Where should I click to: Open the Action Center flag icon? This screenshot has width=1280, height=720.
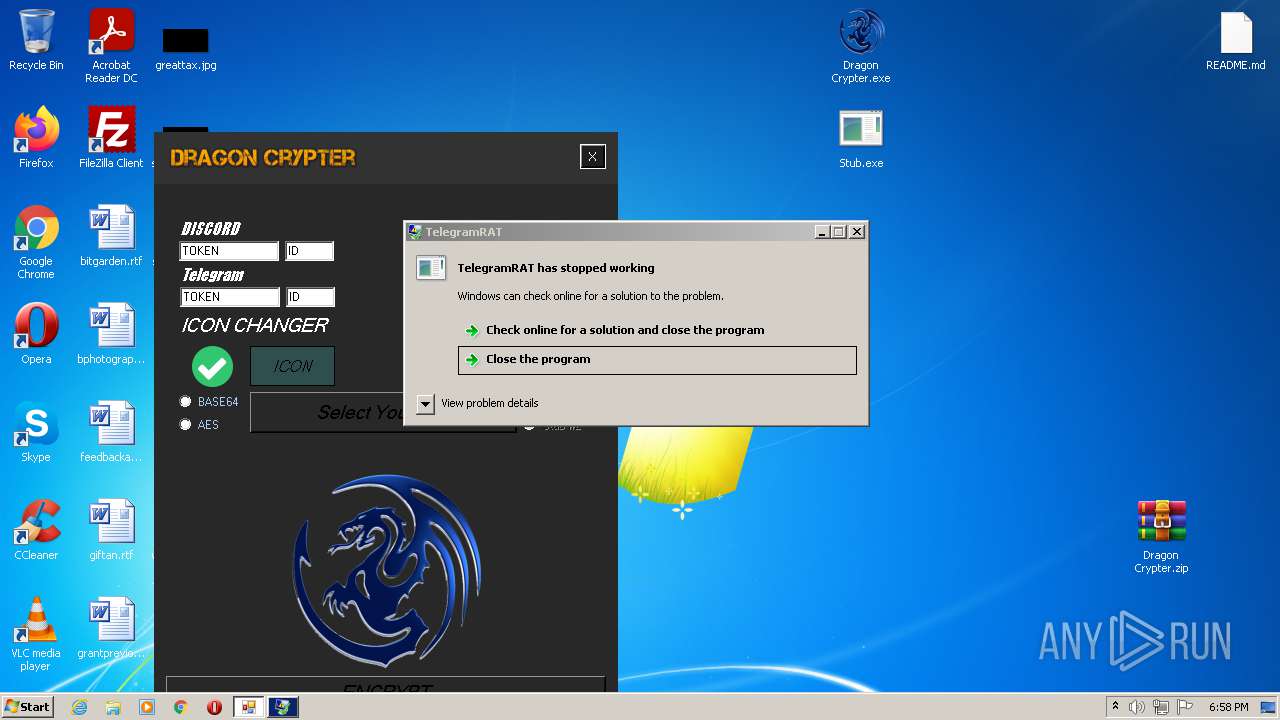(1183, 707)
